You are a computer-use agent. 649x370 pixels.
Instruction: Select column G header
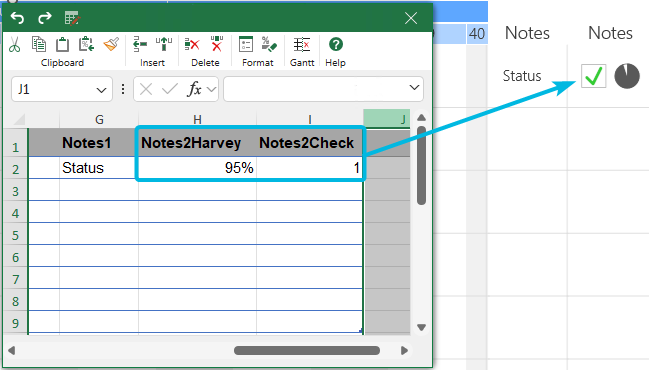tap(99, 120)
